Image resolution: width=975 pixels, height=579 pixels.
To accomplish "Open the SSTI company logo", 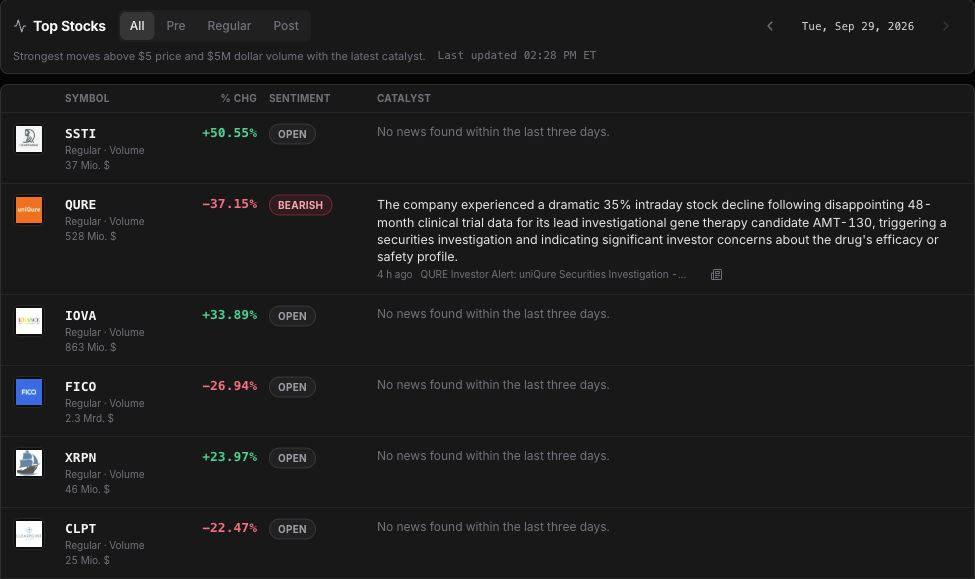I will coord(29,139).
